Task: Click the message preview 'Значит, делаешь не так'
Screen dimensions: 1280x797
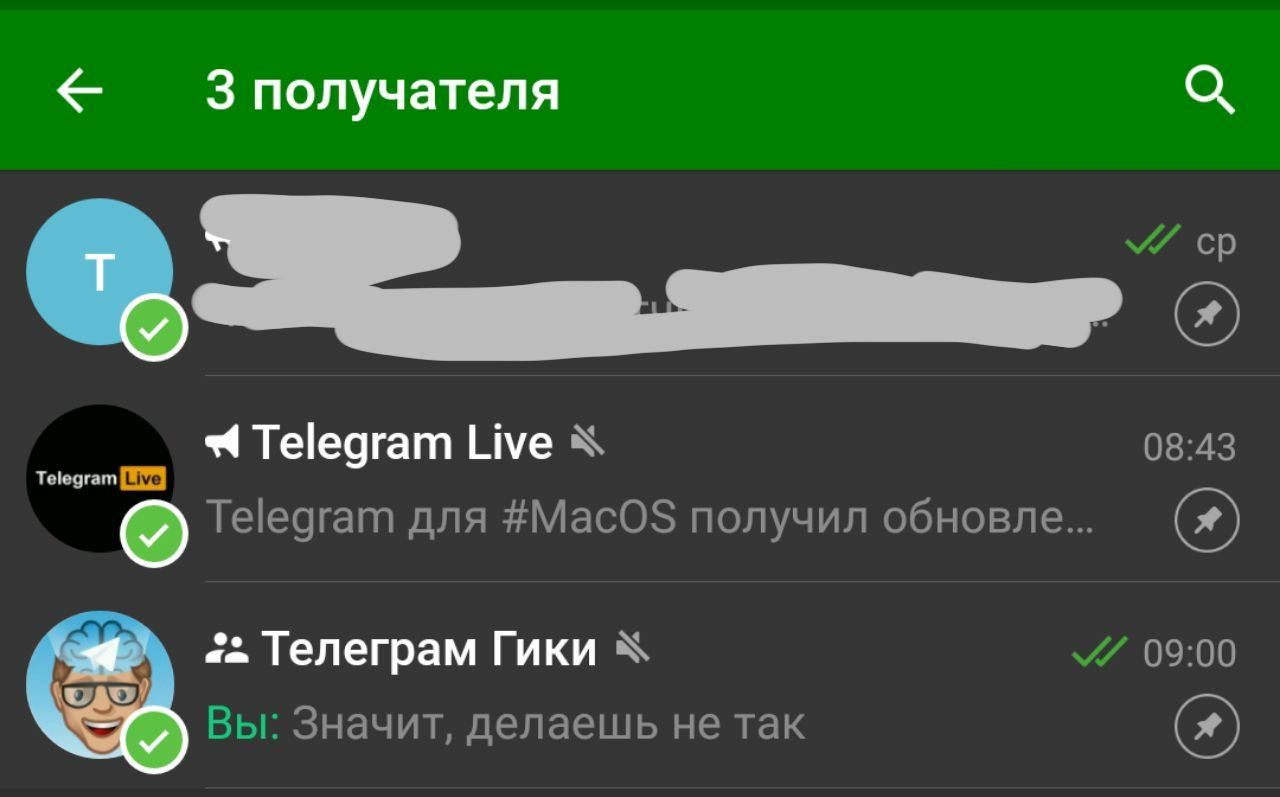Action: click(548, 724)
